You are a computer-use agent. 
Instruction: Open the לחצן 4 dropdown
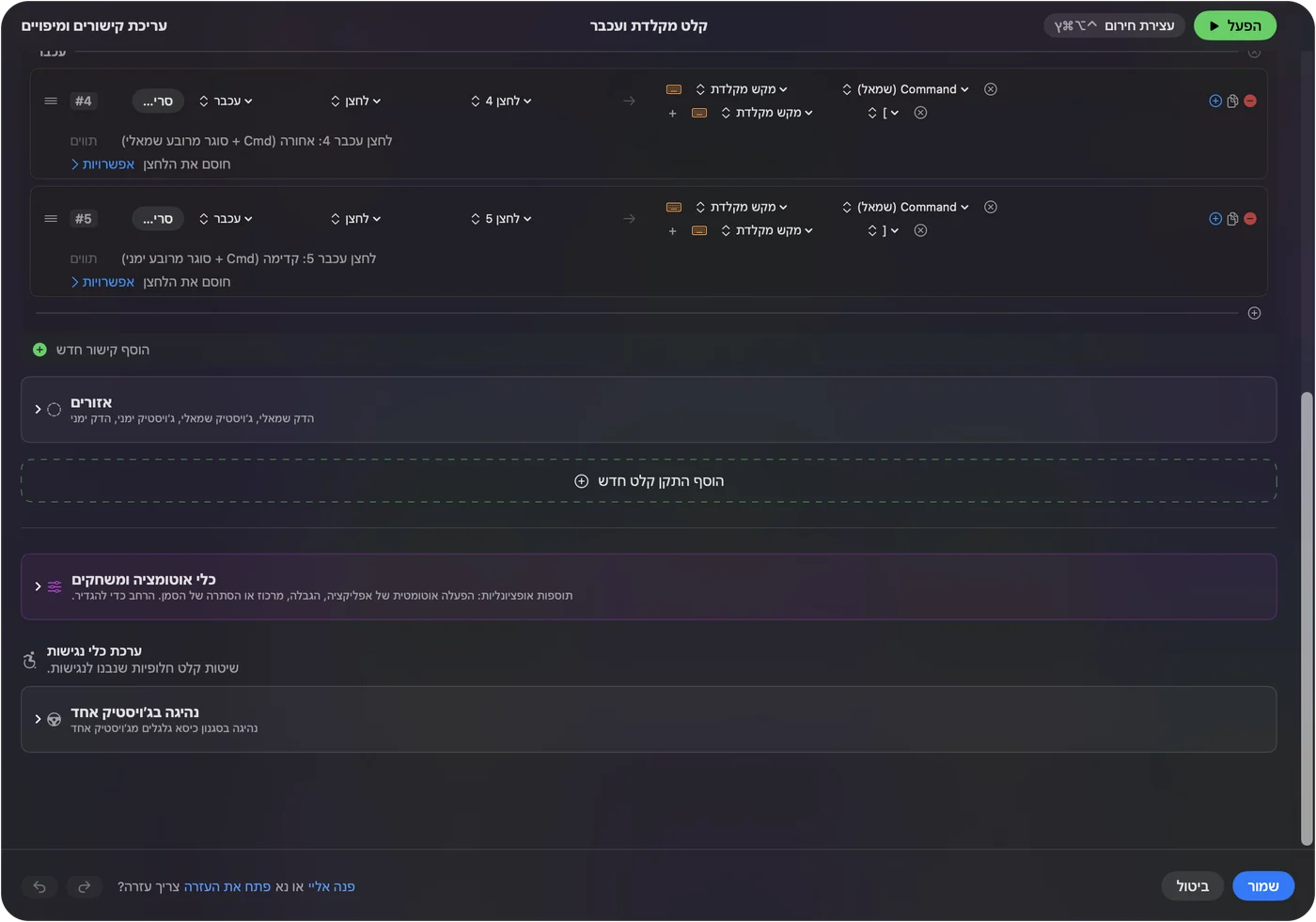coord(502,101)
